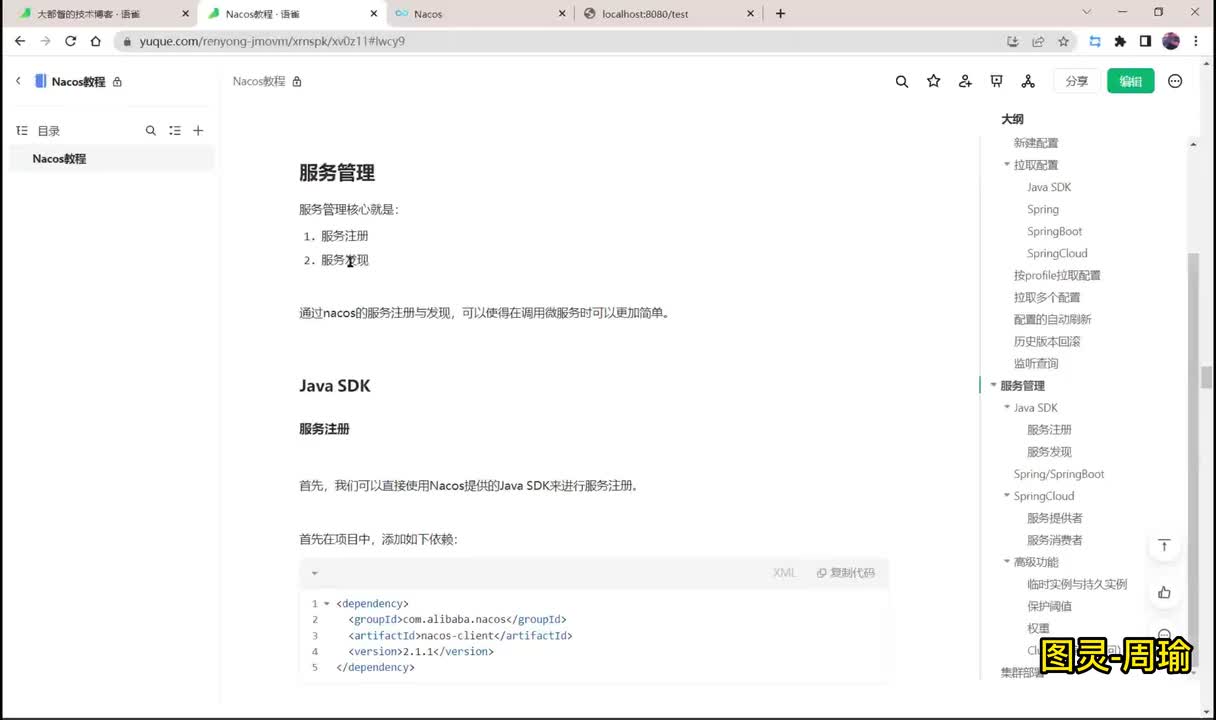The height and width of the screenshot is (720, 1216).
Task: Click the Nacos教程 breadcrumb above the document
Action: pyautogui.click(x=259, y=81)
